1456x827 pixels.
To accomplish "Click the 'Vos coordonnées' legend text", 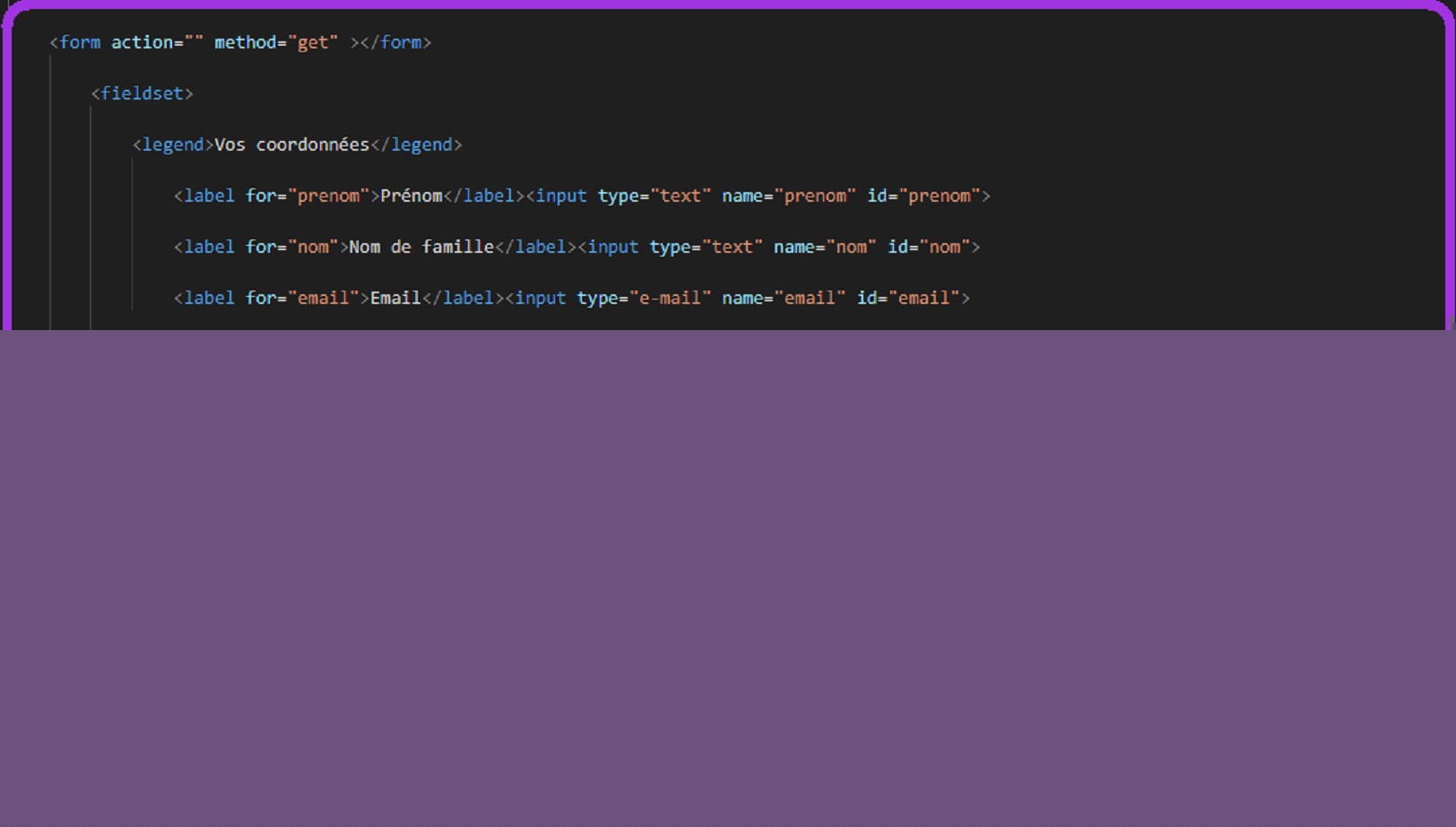I will click(x=291, y=144).
